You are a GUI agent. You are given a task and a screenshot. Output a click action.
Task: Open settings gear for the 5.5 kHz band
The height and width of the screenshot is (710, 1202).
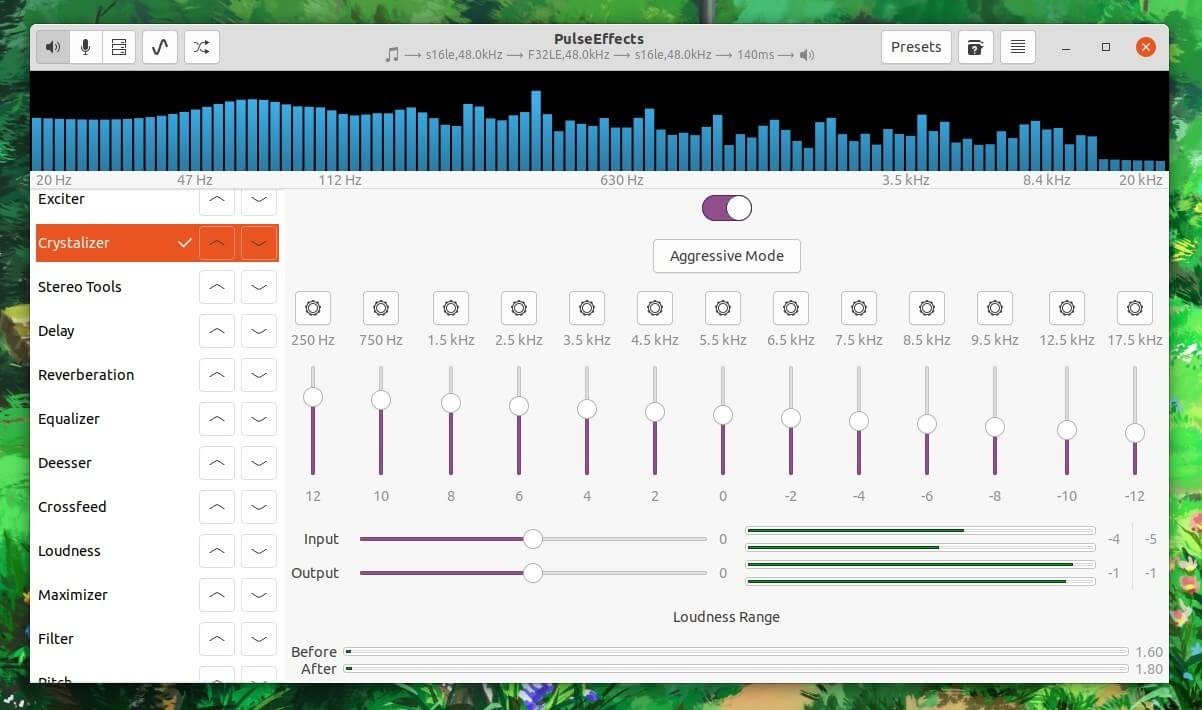pyautogui.click(x=722, y=307)
